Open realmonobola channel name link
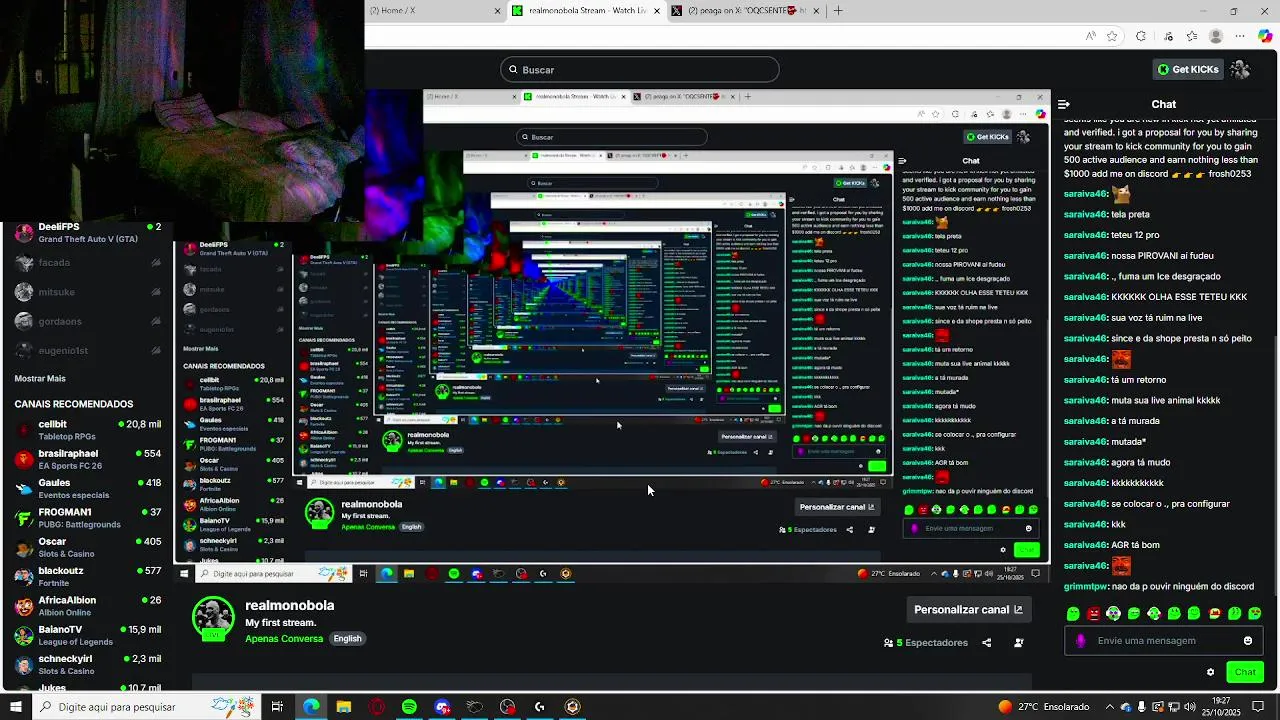1280x720 pixels. click(290, 606)
